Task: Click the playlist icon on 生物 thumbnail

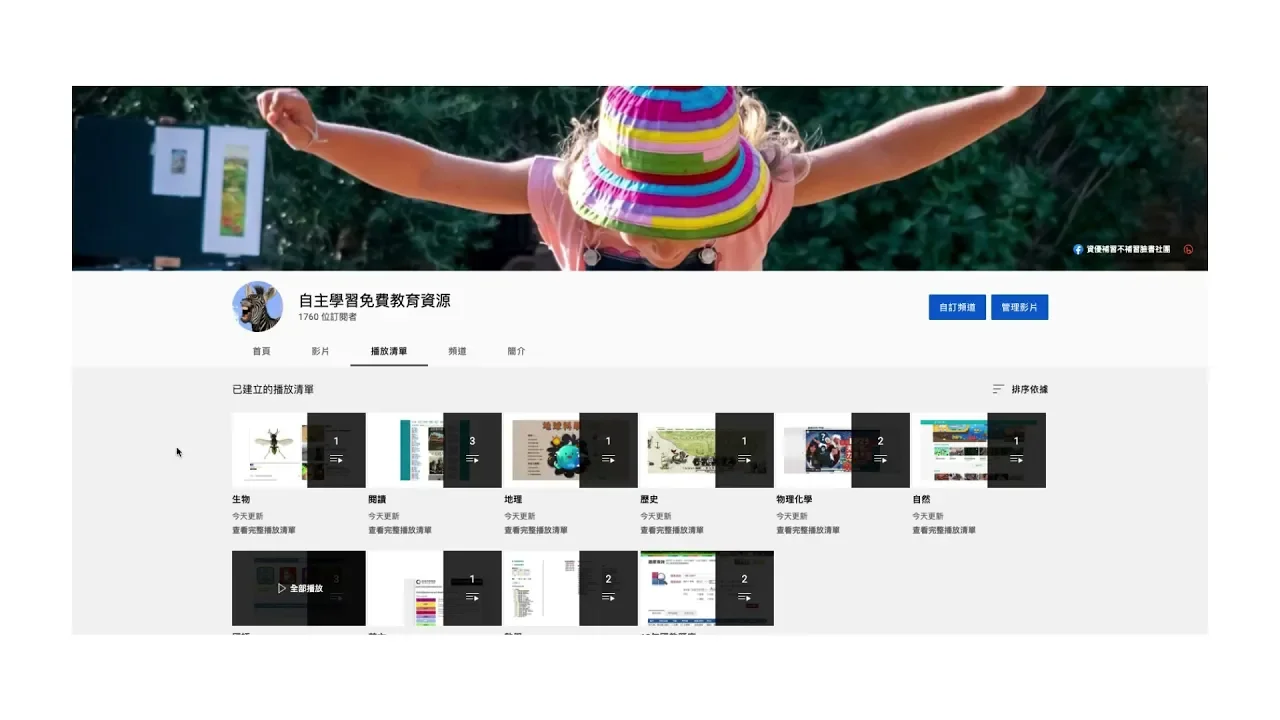Action: (336, 459)
